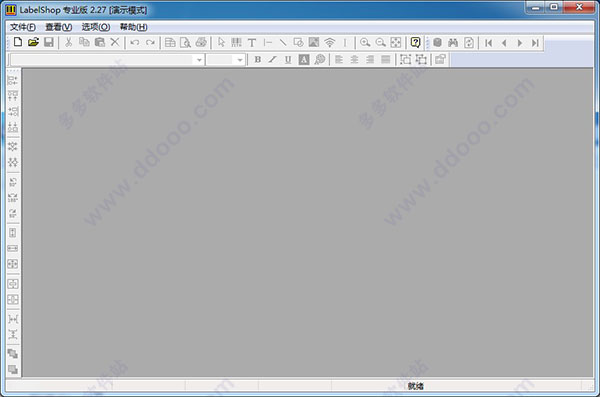
Task: Open the 选项(O) menu
Action: (96, 27)
